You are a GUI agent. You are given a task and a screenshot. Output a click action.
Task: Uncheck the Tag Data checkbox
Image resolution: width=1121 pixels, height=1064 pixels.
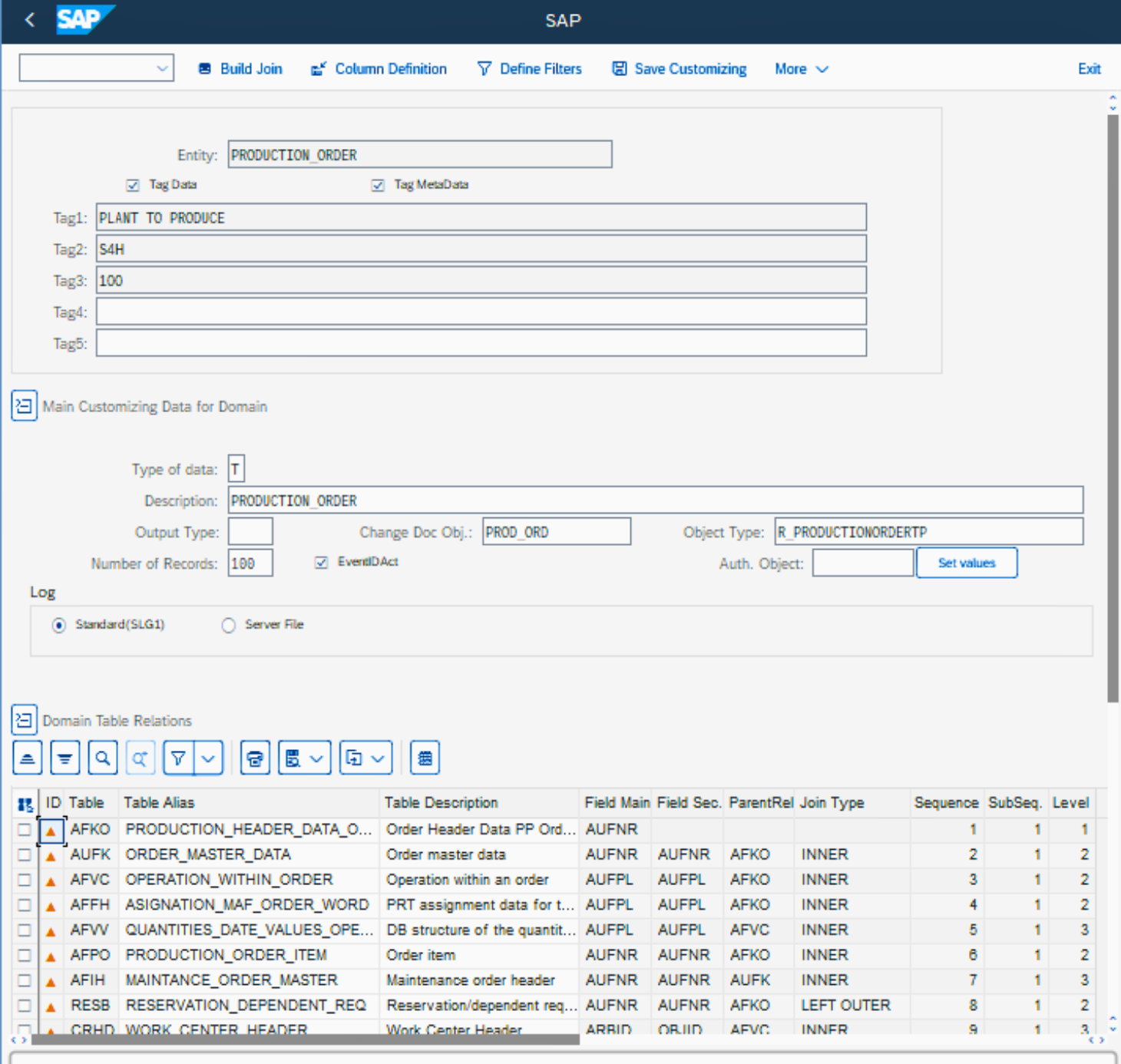(133, 185)
